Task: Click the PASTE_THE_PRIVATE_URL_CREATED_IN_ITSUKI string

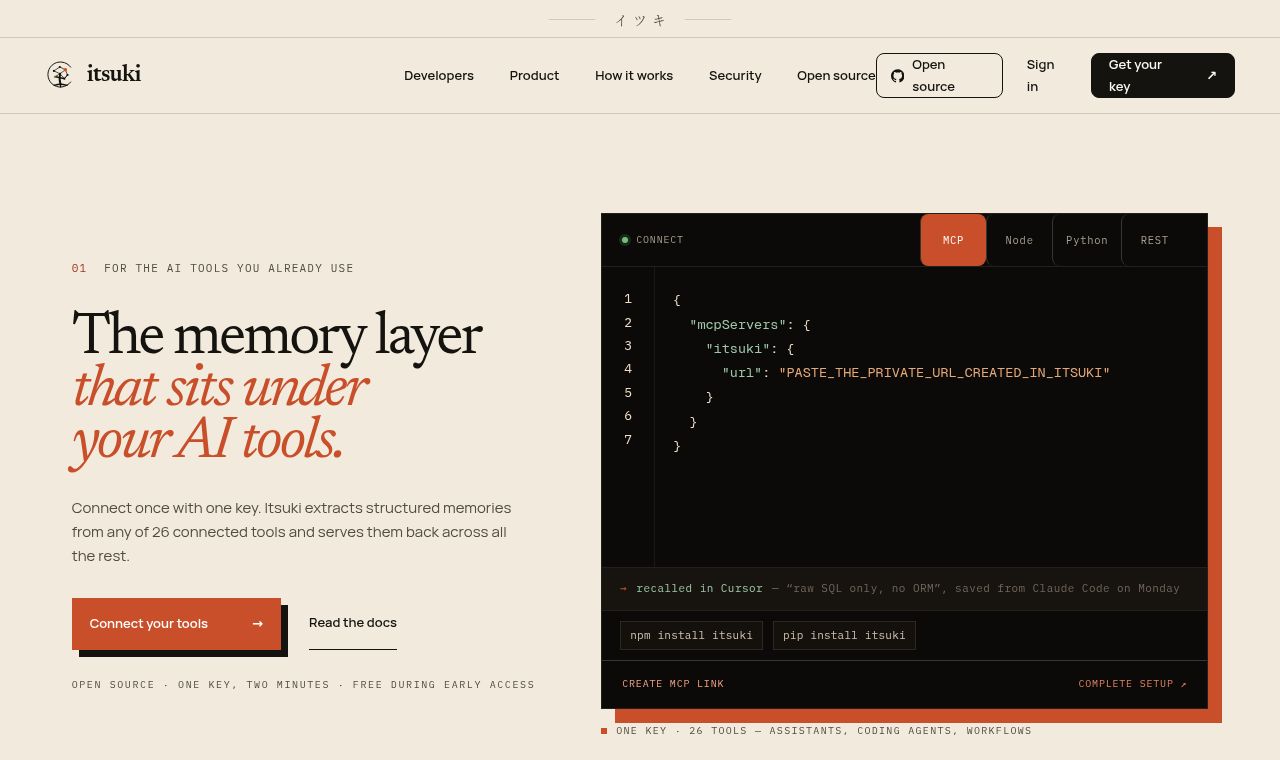Action: point(944,373)
